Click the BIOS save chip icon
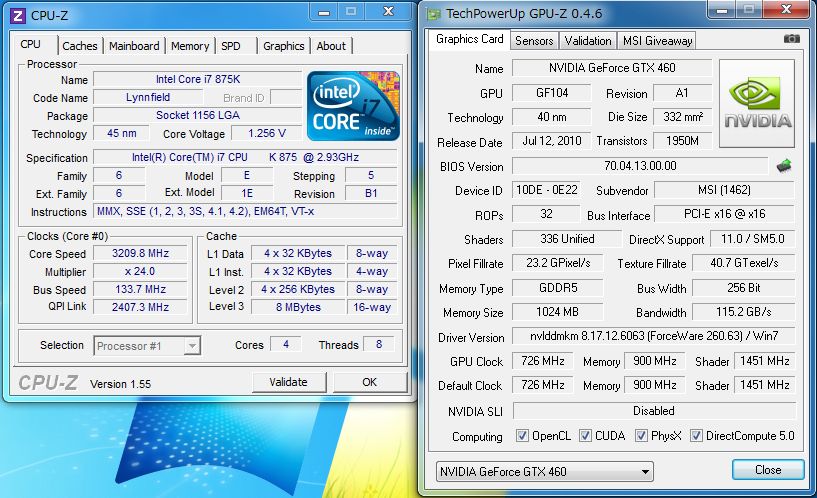 pos(784,166)
